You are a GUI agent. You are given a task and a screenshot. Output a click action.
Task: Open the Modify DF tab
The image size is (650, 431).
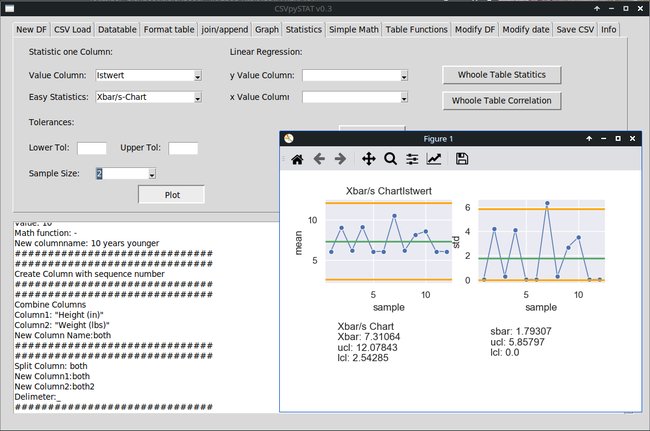pyautogui.click(x=475, y=29)
